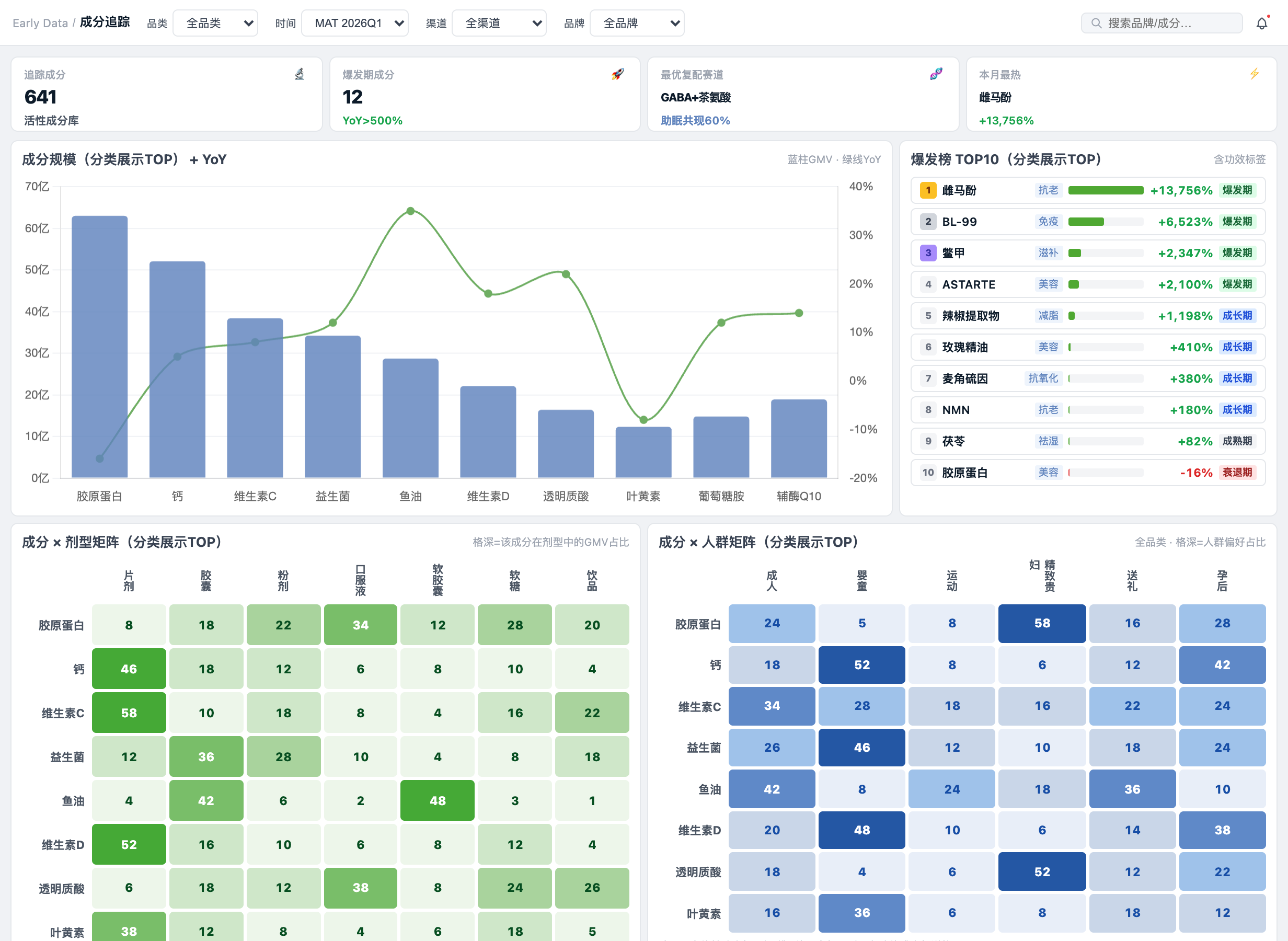Click the NMN row in 爆发榜

click(x=1088, y=409)
